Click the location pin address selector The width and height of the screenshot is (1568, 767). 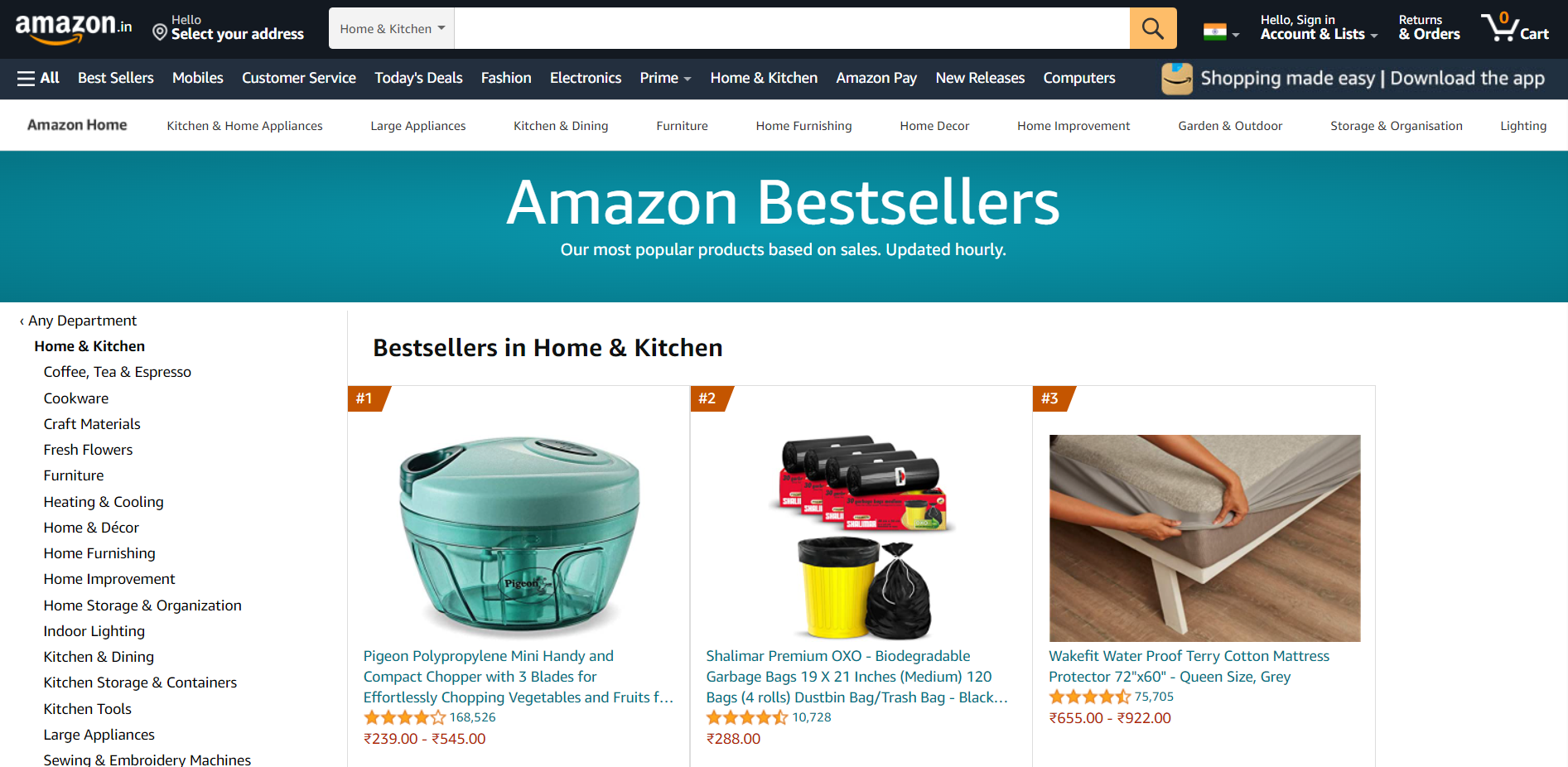point(229,27)
